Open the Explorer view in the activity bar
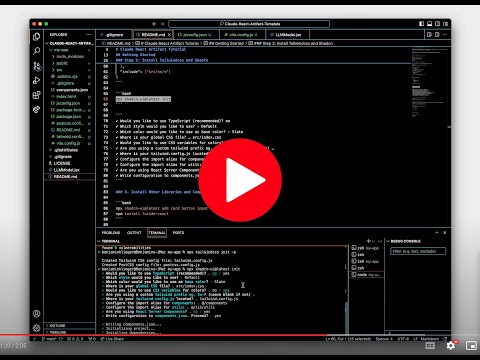The width and height of the screenshot is (480, 360). click(x=37, y=37)
